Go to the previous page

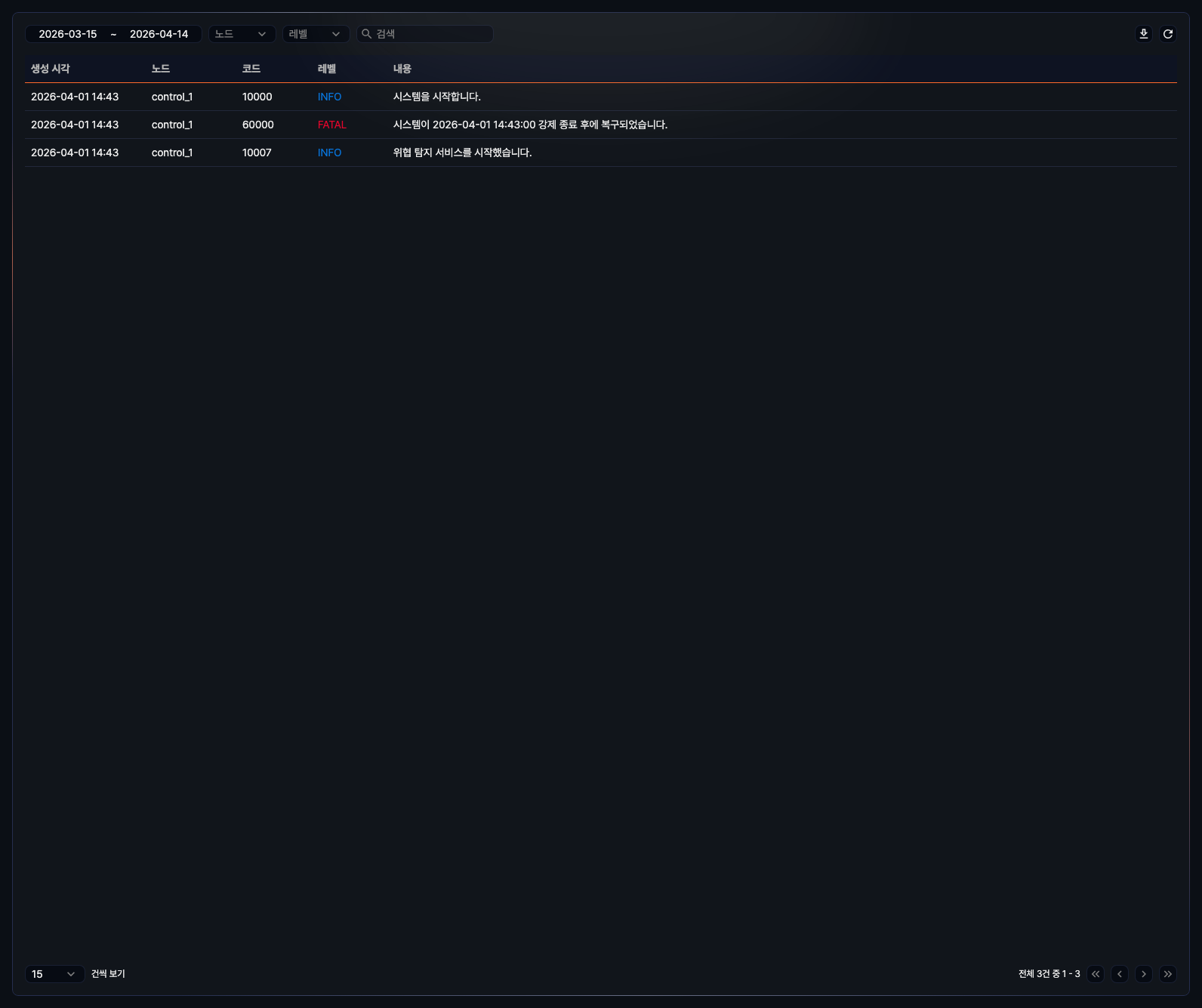pyautogui.click(x=1120, y=974)
